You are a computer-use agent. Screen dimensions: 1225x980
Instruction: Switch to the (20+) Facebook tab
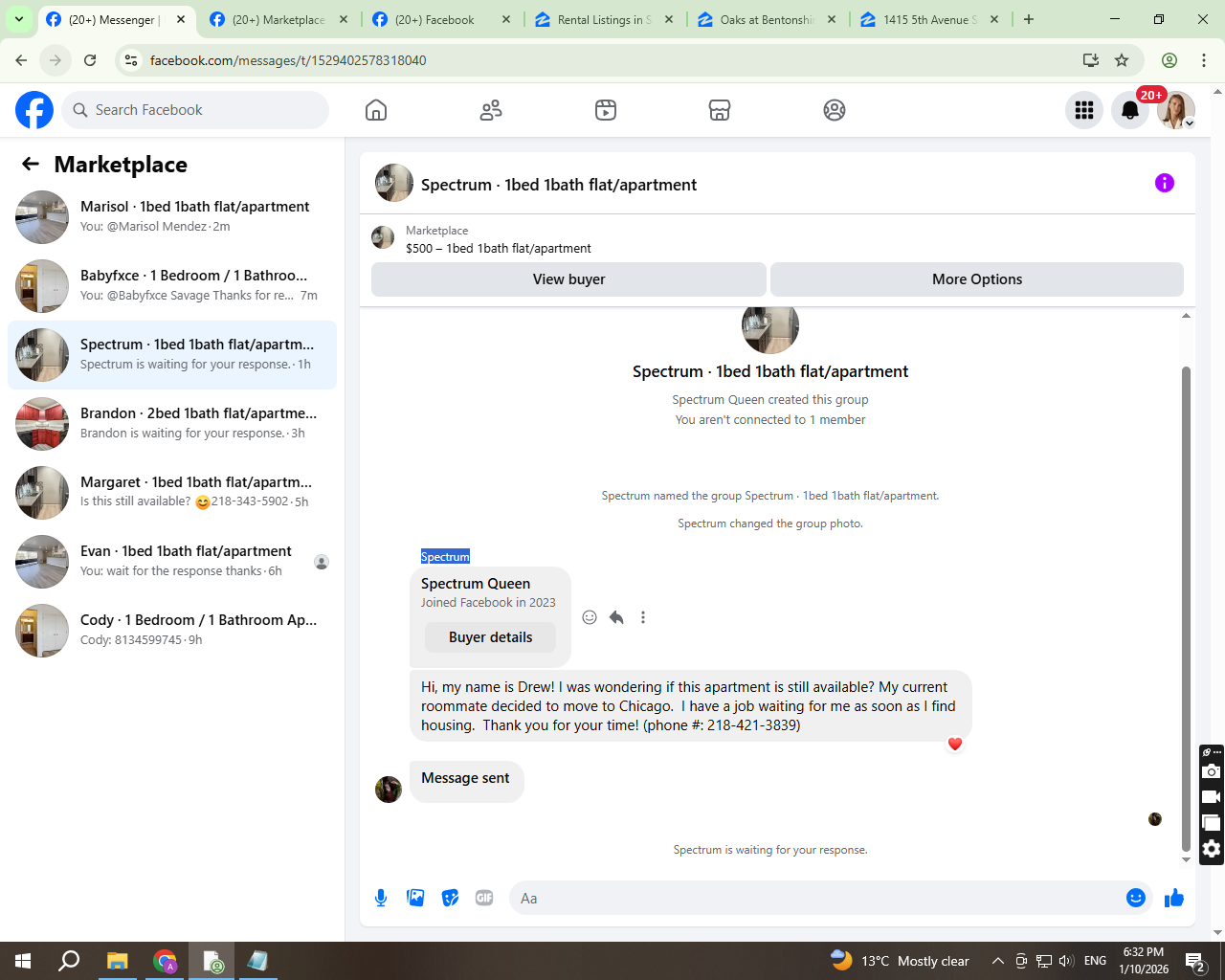tap(442, 19)
